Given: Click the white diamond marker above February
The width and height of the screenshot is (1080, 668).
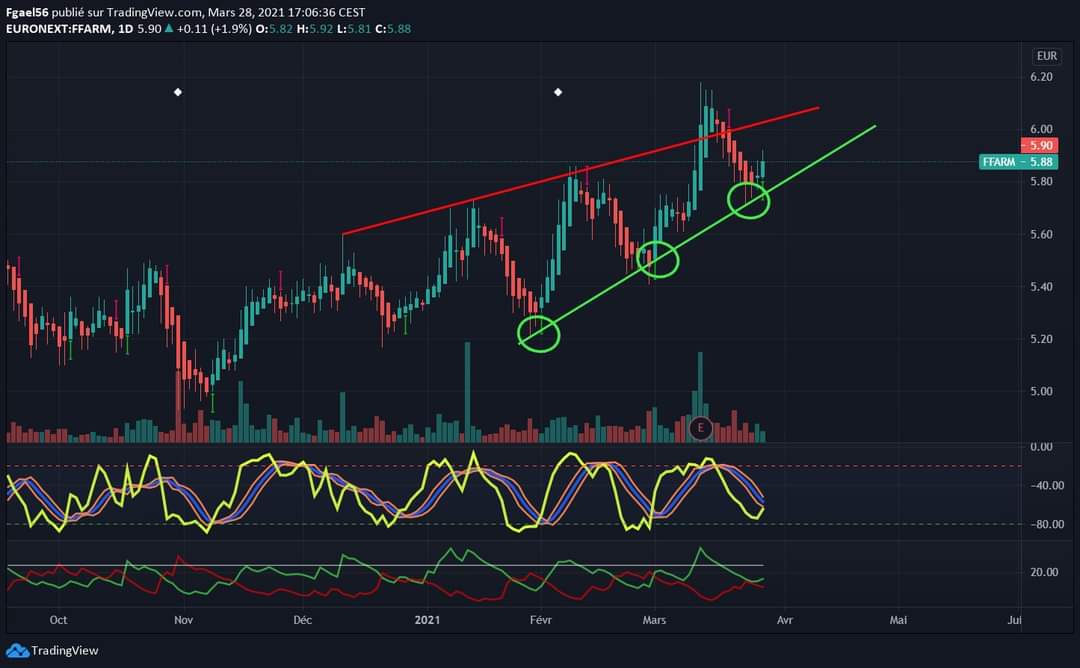Looking at the screenshot, I should coord(558,92).
